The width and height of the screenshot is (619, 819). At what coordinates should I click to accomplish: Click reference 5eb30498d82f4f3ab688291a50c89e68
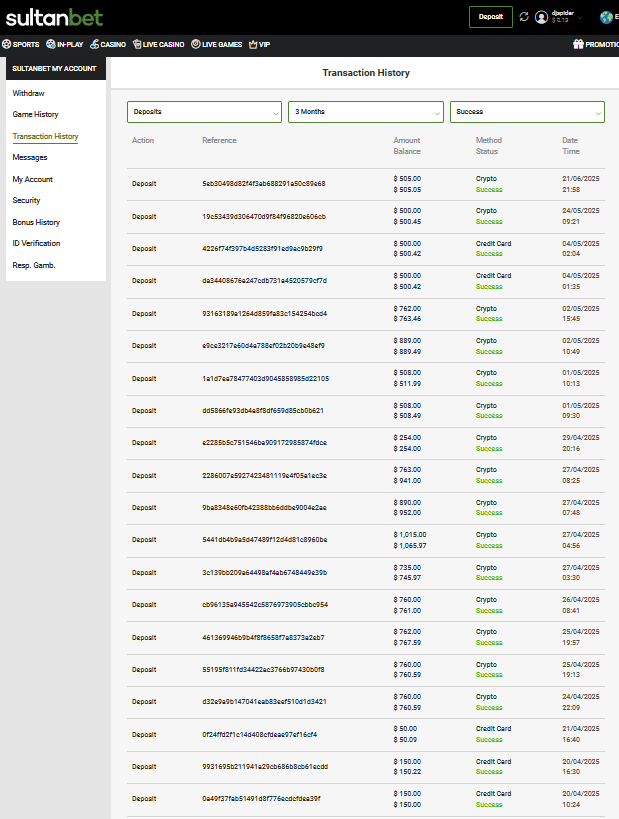coord(264,183)
